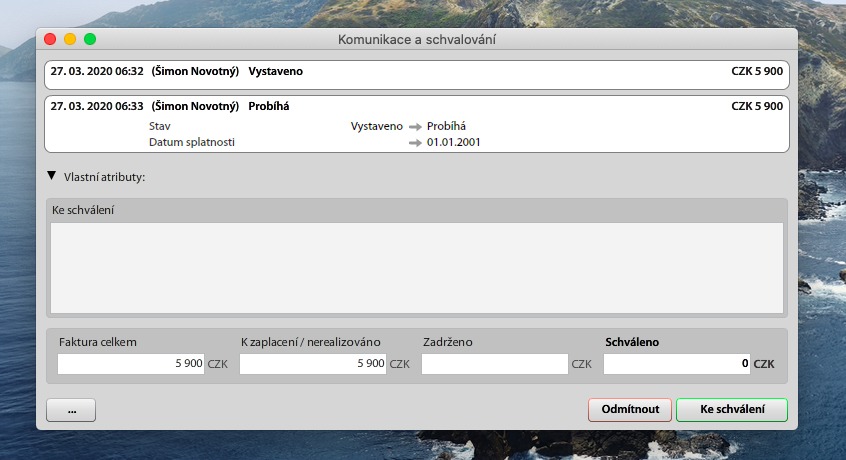This screenshot has width=846, height=460.
Task: Open the "..." more options button
Action: [71, 410]
